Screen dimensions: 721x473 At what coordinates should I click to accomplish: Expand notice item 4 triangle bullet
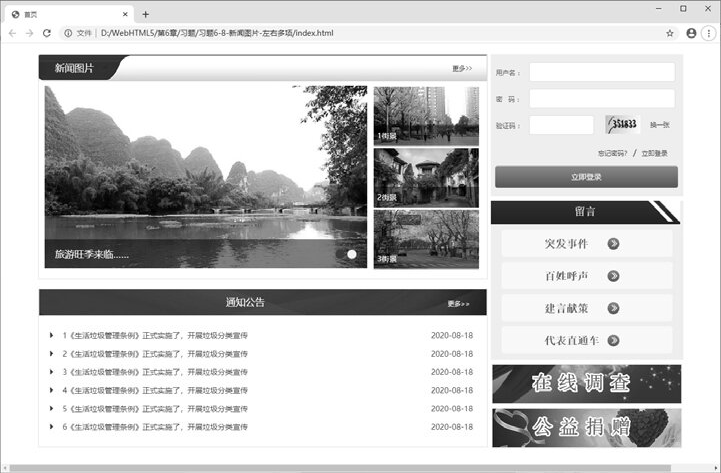(52, 390)
